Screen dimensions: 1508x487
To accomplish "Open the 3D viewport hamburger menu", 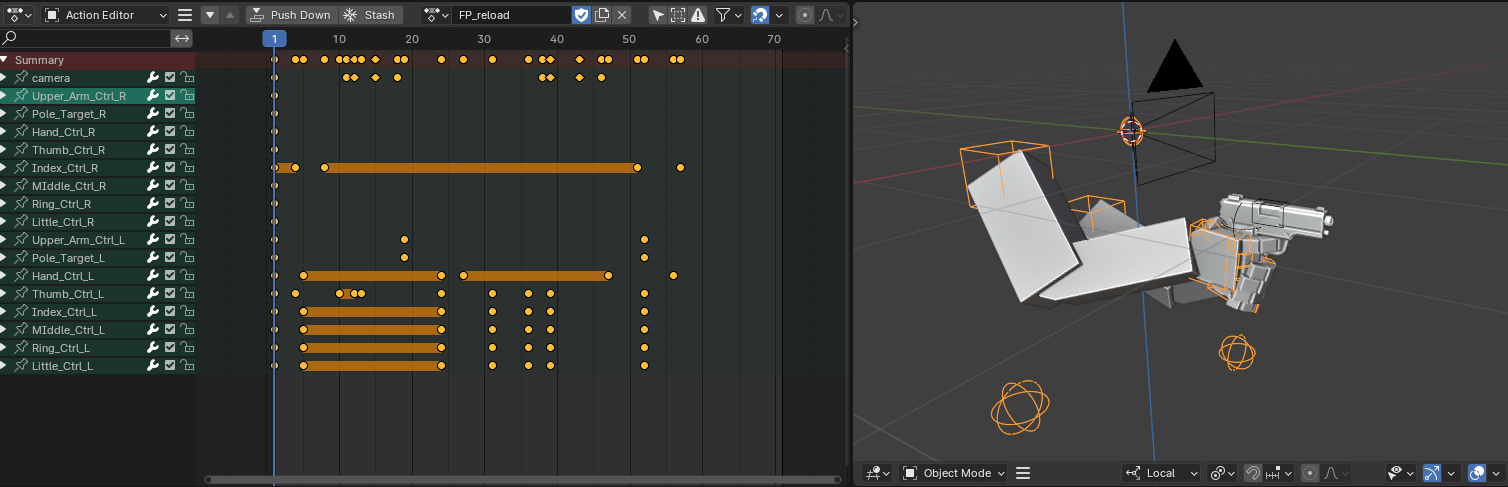I will point(1022,473).
